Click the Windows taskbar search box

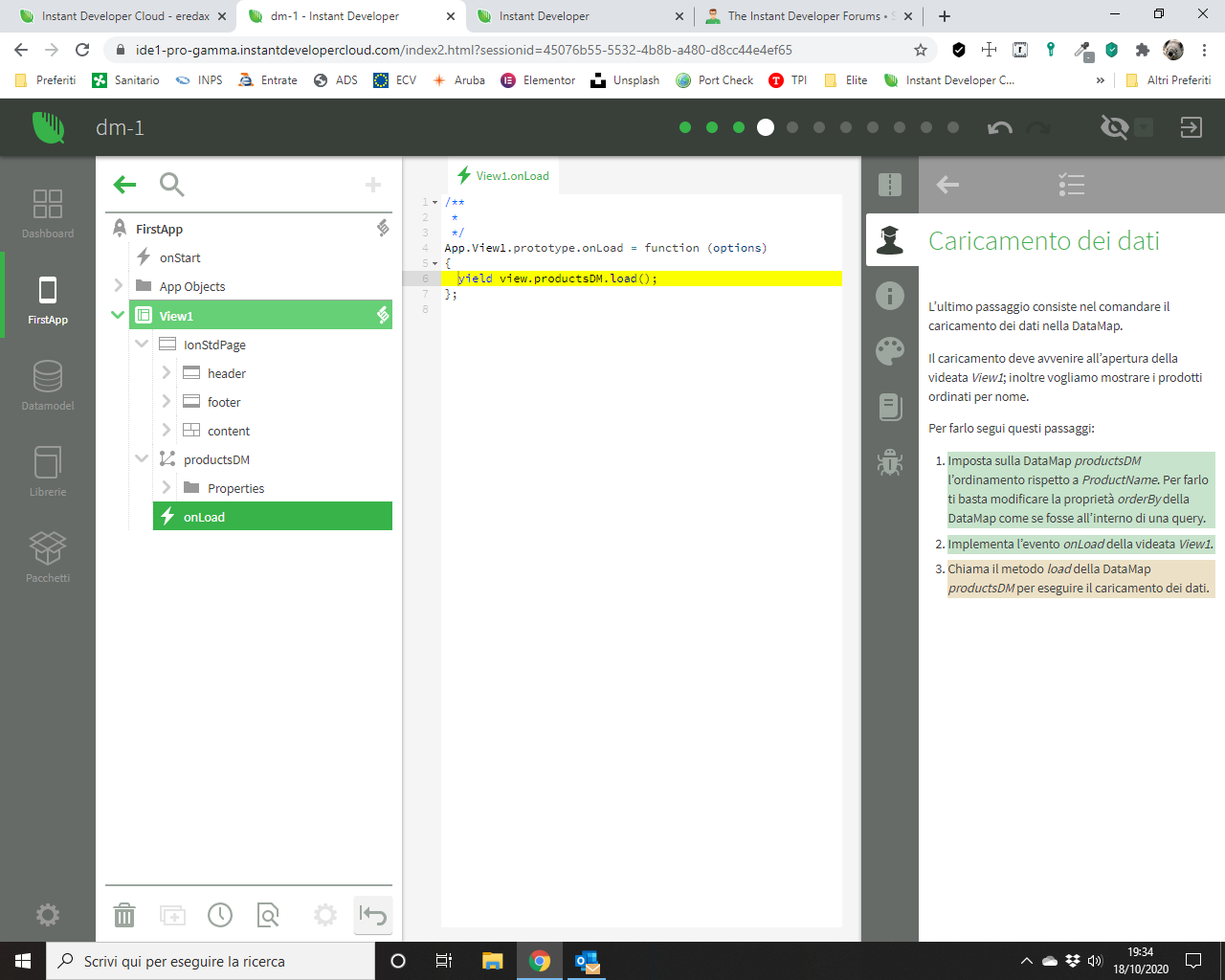(x=211, y=961)
